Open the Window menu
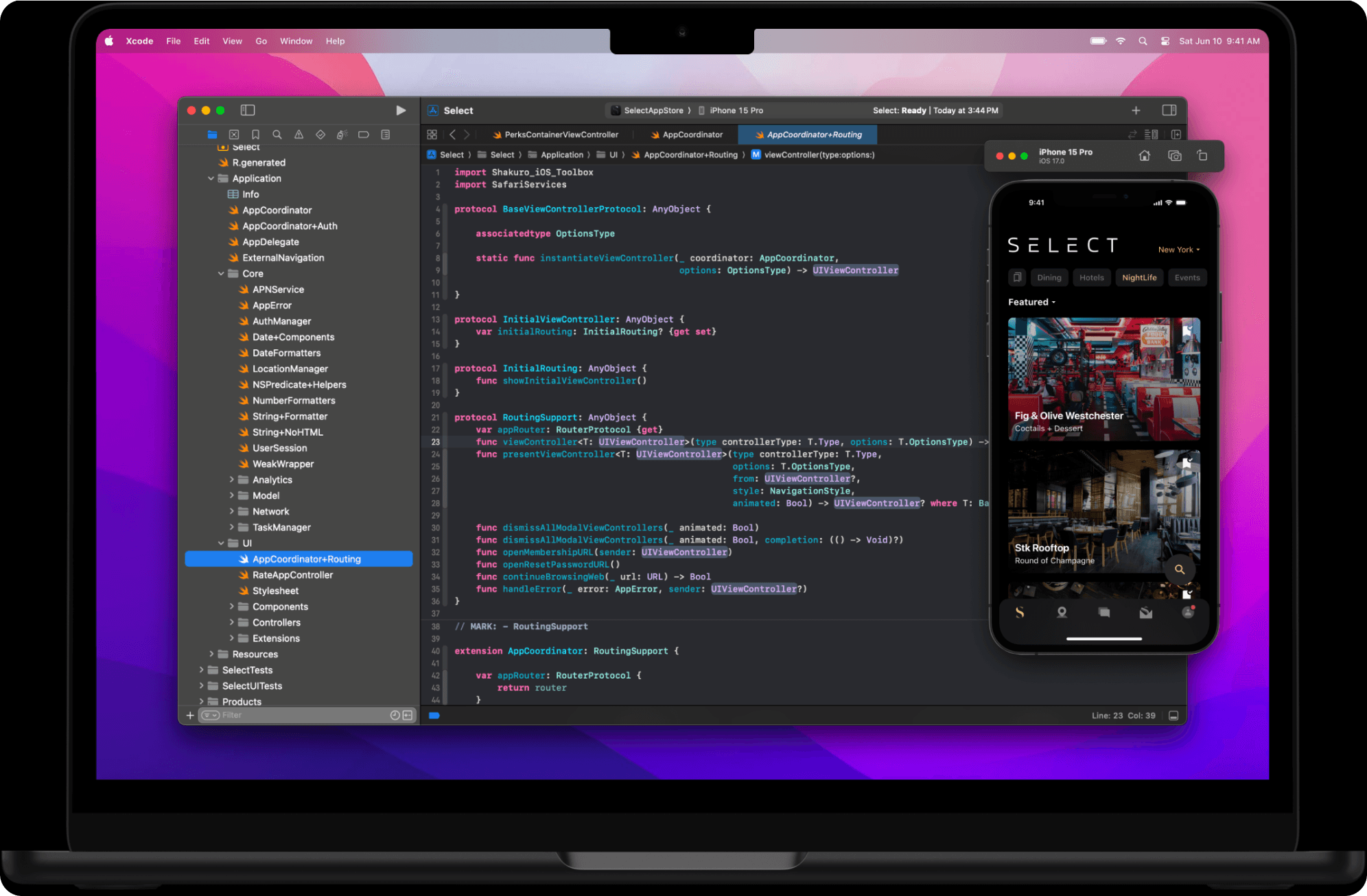Viewport: 1367px width, 896px height. click(x=296, y=41)
